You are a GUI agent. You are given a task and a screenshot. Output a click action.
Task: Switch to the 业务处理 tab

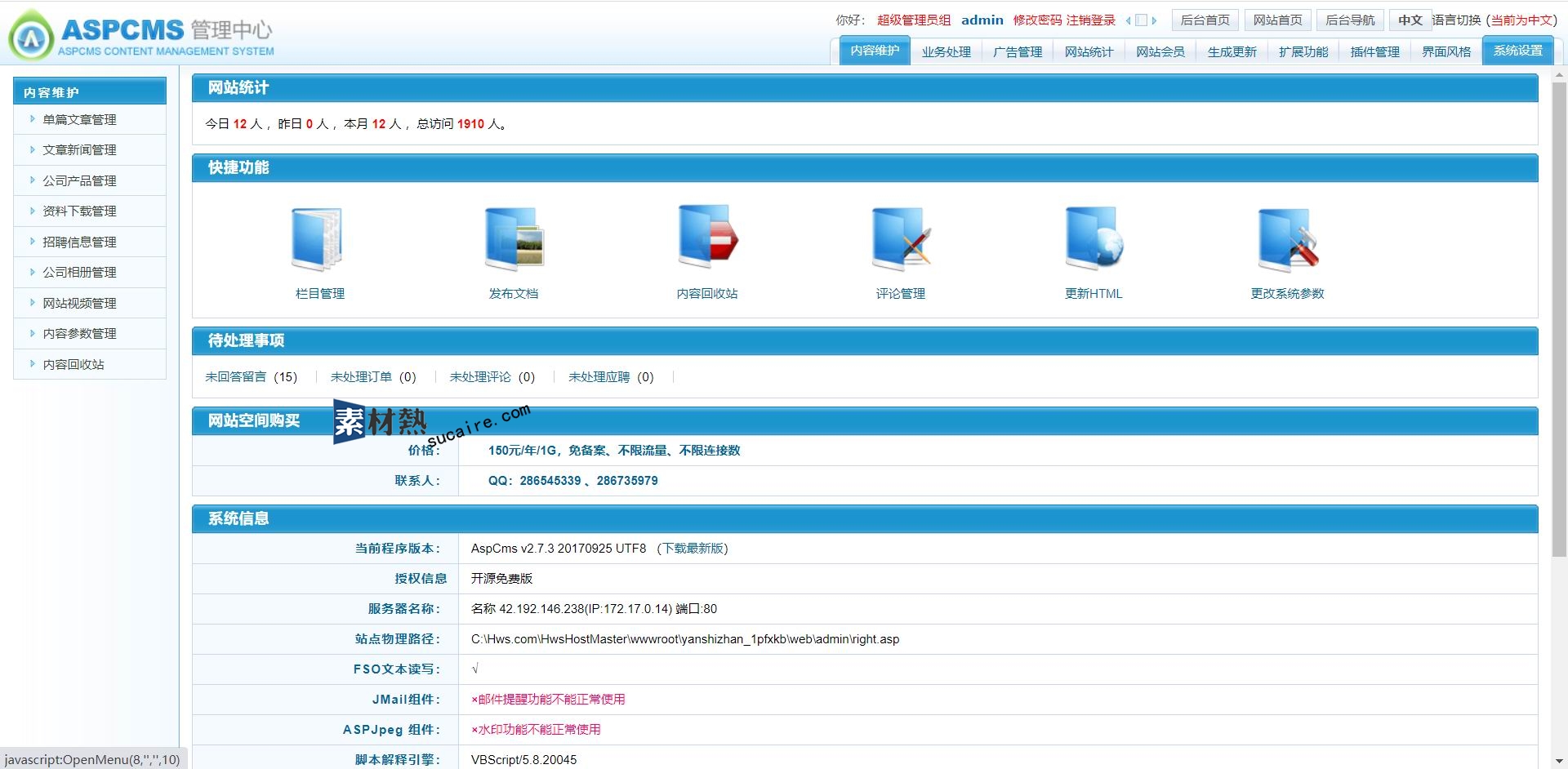tap(947, 51)
